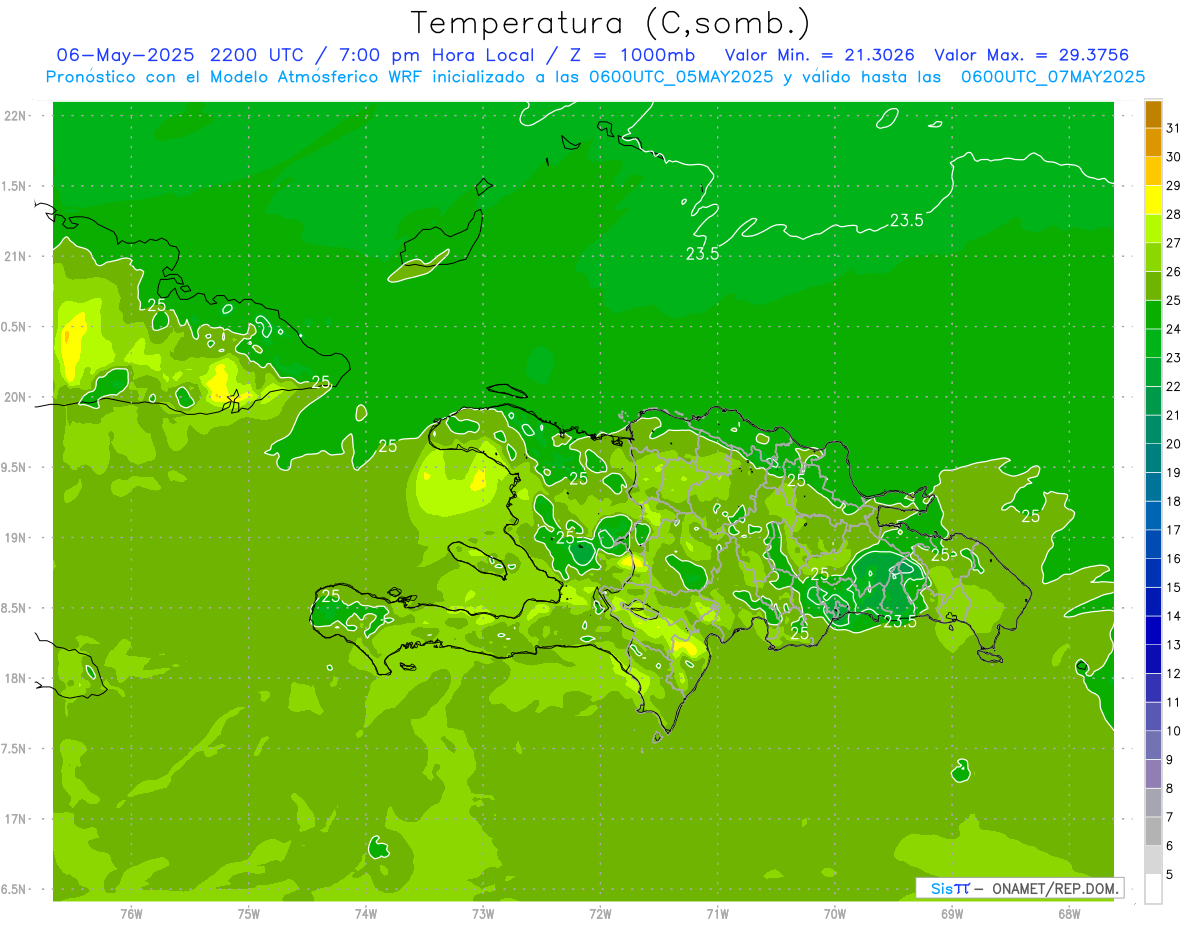Click the longitude label '73W'
The width and height of the screenshot is (1200, 927).
pos(483,913)
